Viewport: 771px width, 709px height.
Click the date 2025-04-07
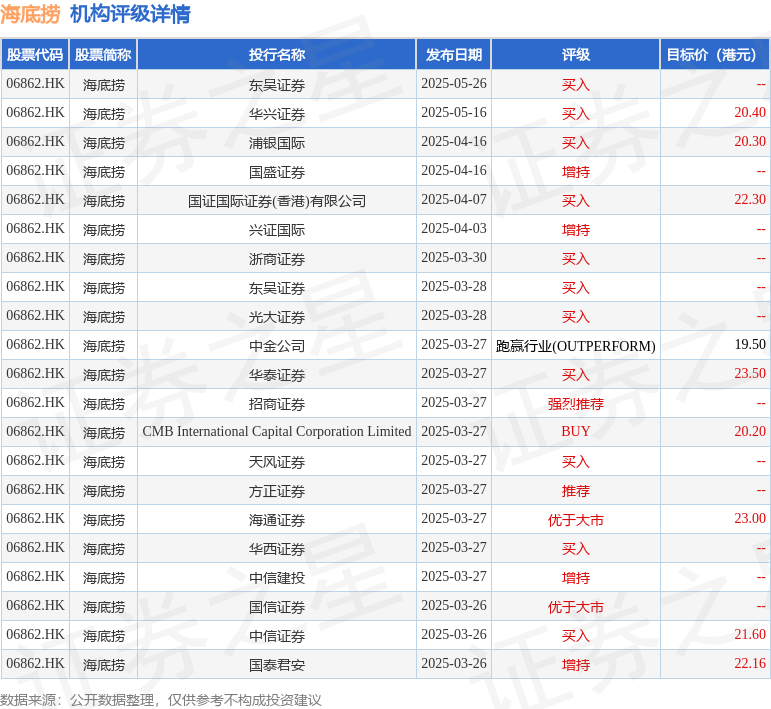coord(454,200)
